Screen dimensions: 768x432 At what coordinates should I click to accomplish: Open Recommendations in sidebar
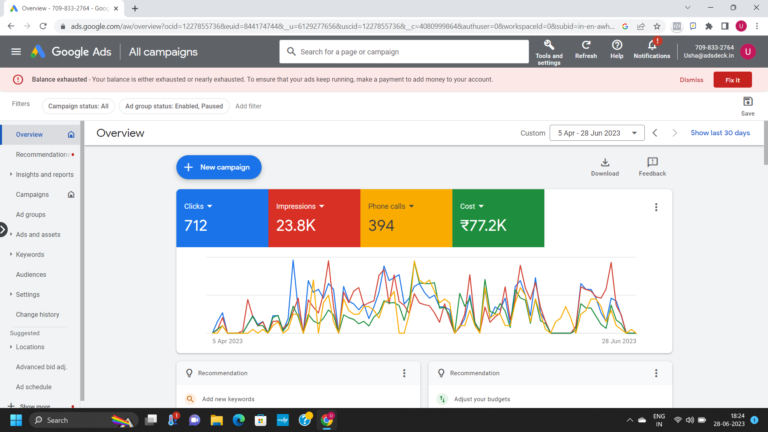click(42, 154)
